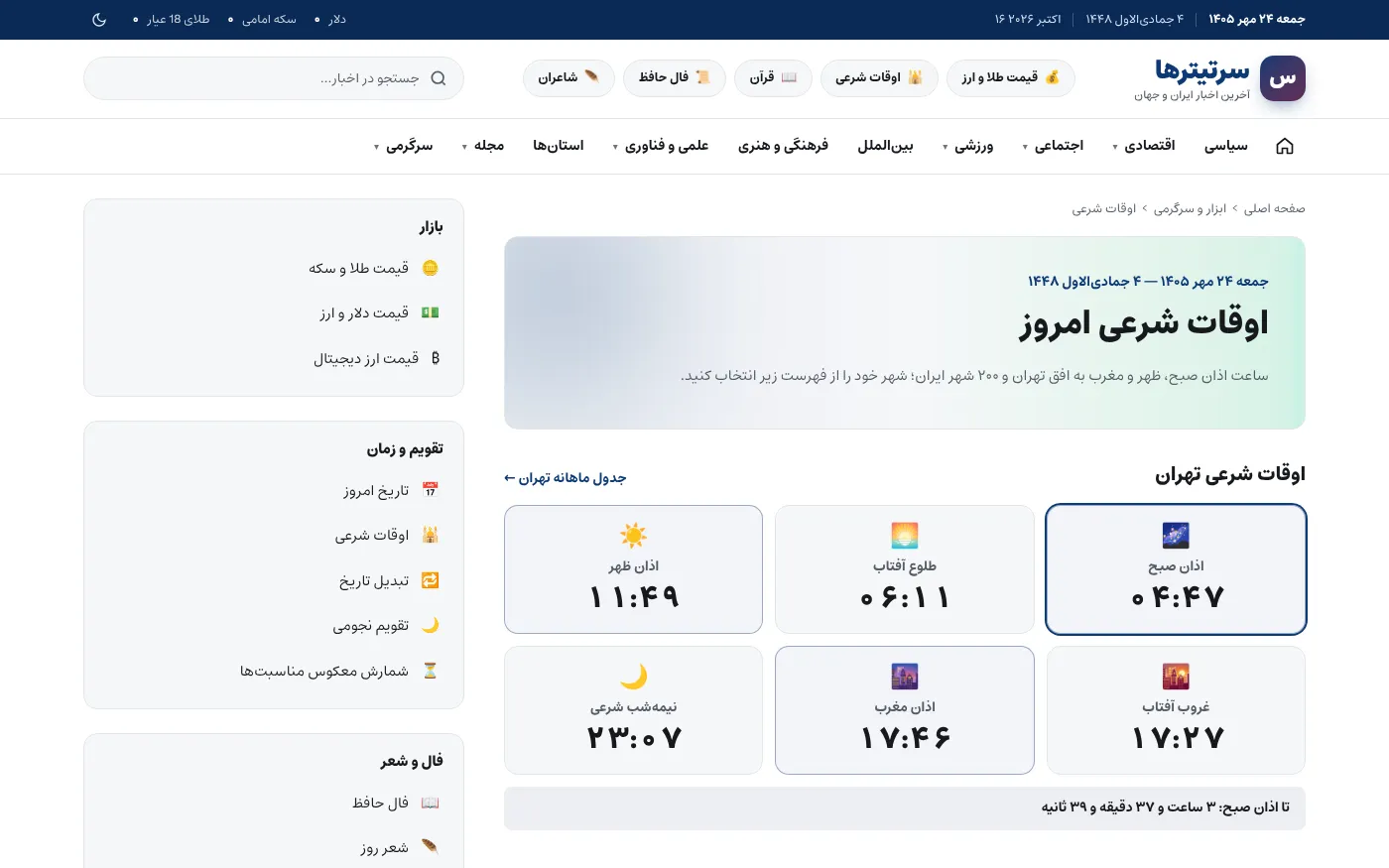Select سیاسی in the main navigation

coord(1226,146)
